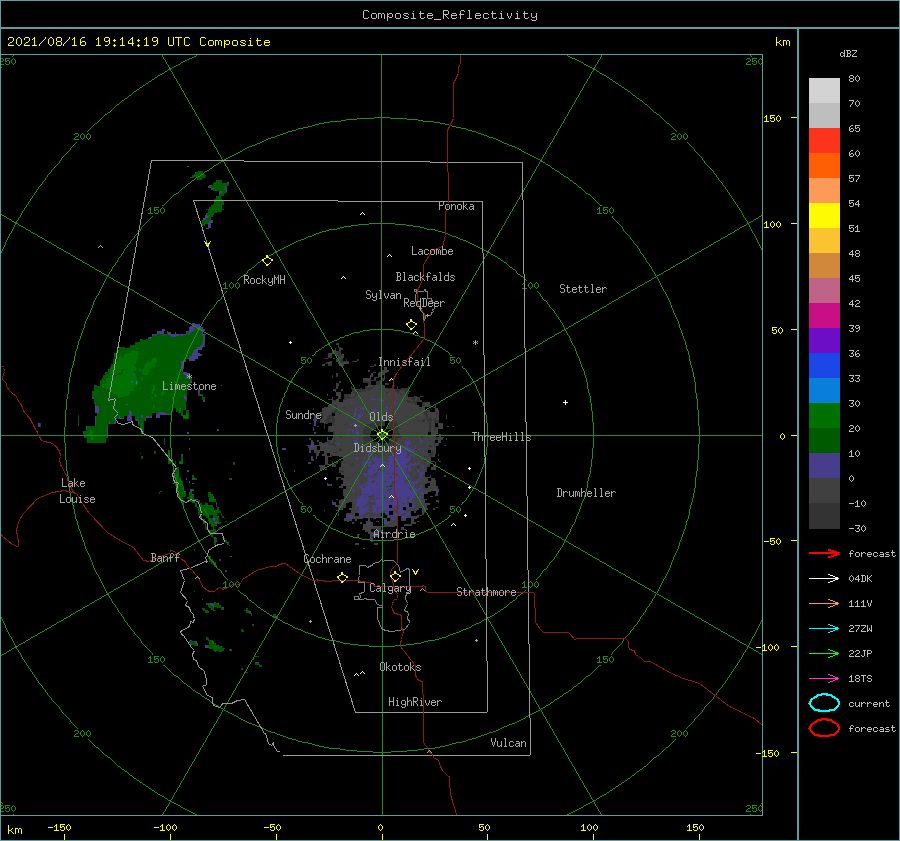Pick bright yellow swatch between 54 and 51
This screenshot has width=900, height=841.
coord(824,216)
